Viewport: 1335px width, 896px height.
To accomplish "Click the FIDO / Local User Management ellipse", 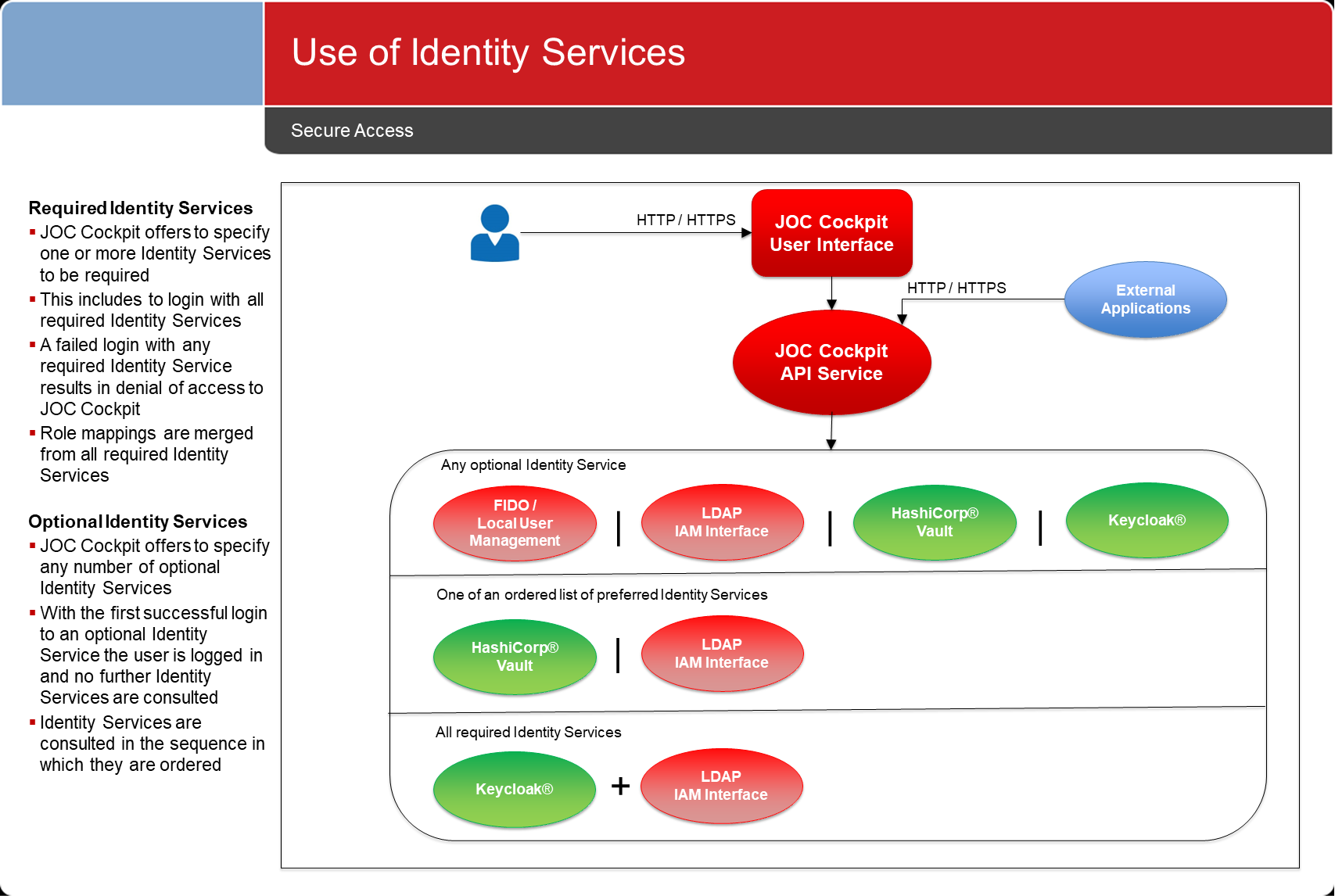I will coord(515,523).
